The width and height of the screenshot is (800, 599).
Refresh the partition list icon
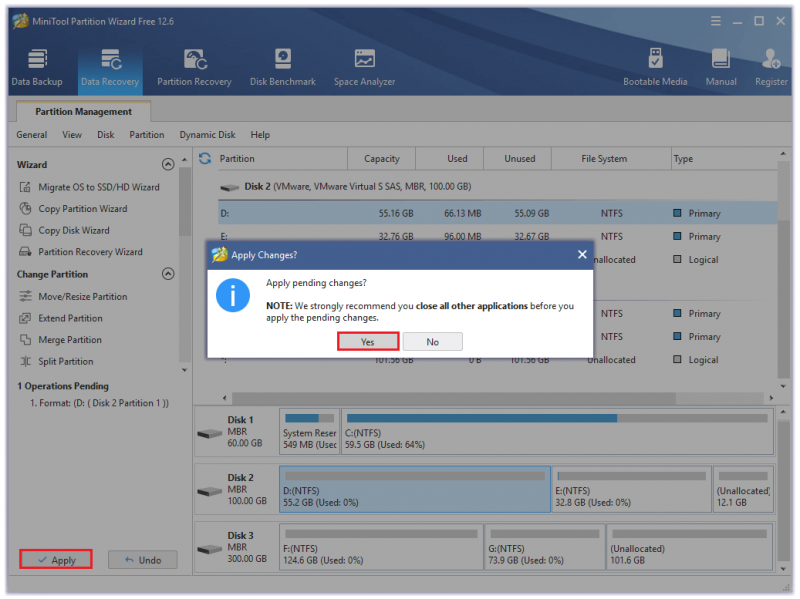click(x=205, y=159)
